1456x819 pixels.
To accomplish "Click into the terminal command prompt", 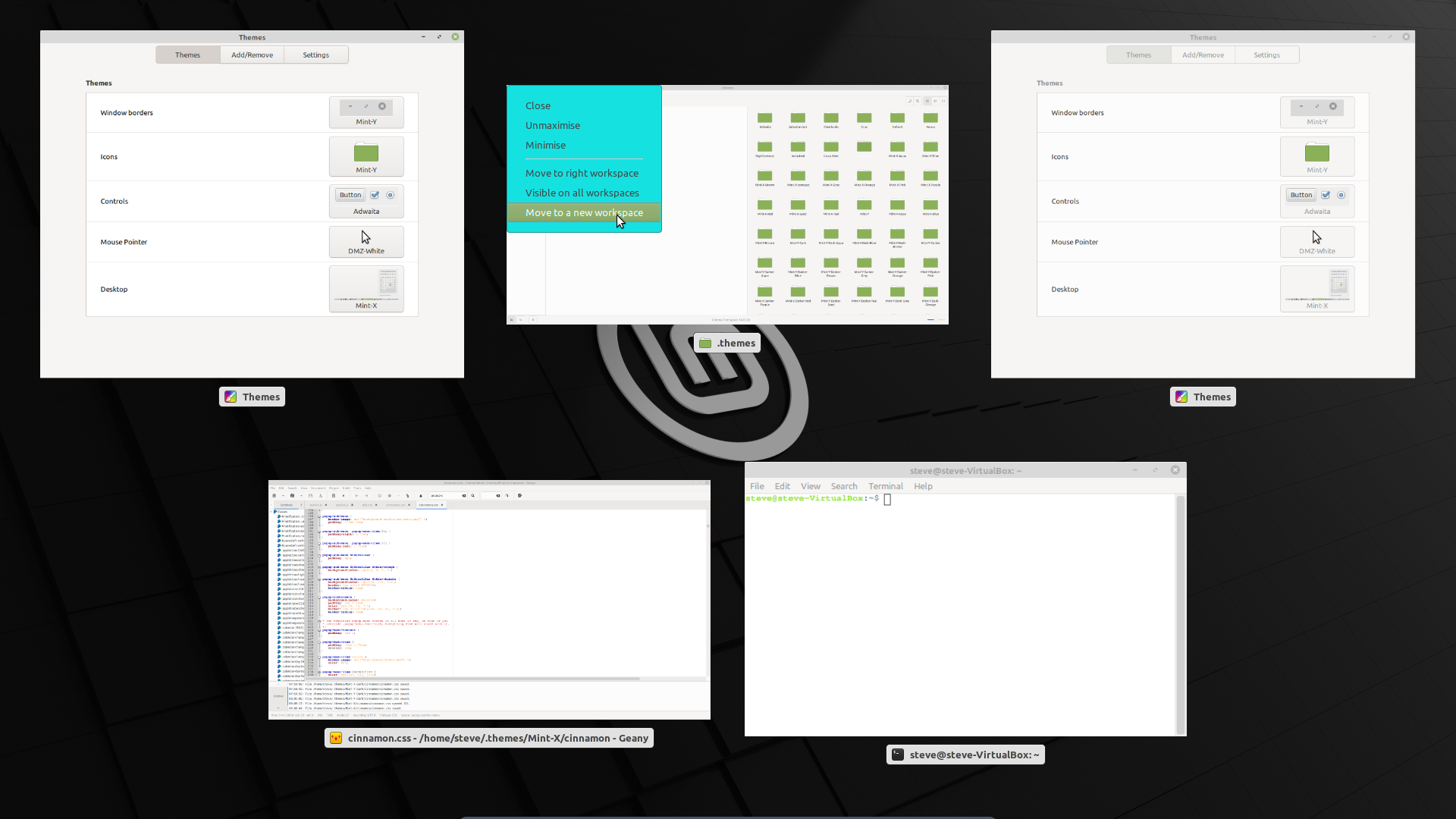I will coord(887,499).
